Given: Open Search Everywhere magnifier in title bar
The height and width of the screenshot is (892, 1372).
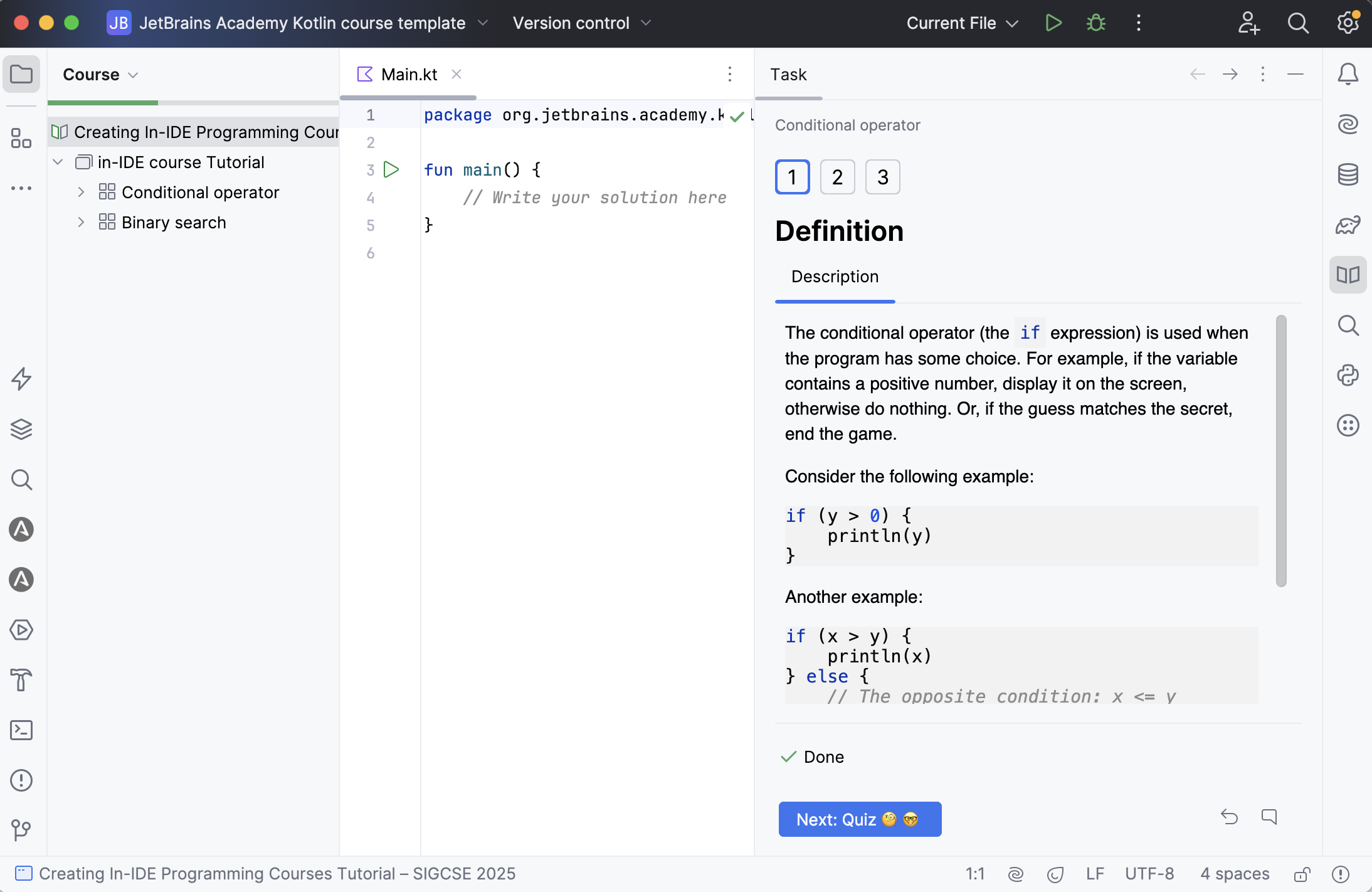Looking at the screenshot, I should [1298, 23].
